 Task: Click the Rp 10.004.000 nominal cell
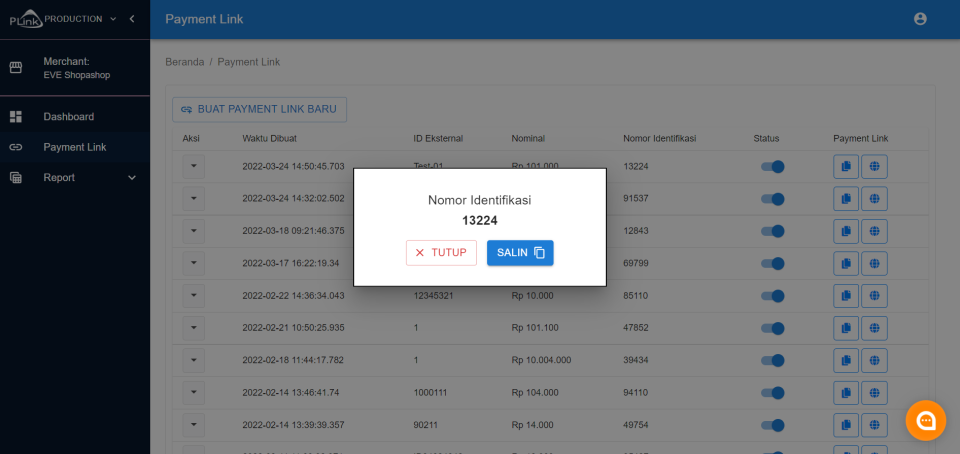click(x=541, y=360)
